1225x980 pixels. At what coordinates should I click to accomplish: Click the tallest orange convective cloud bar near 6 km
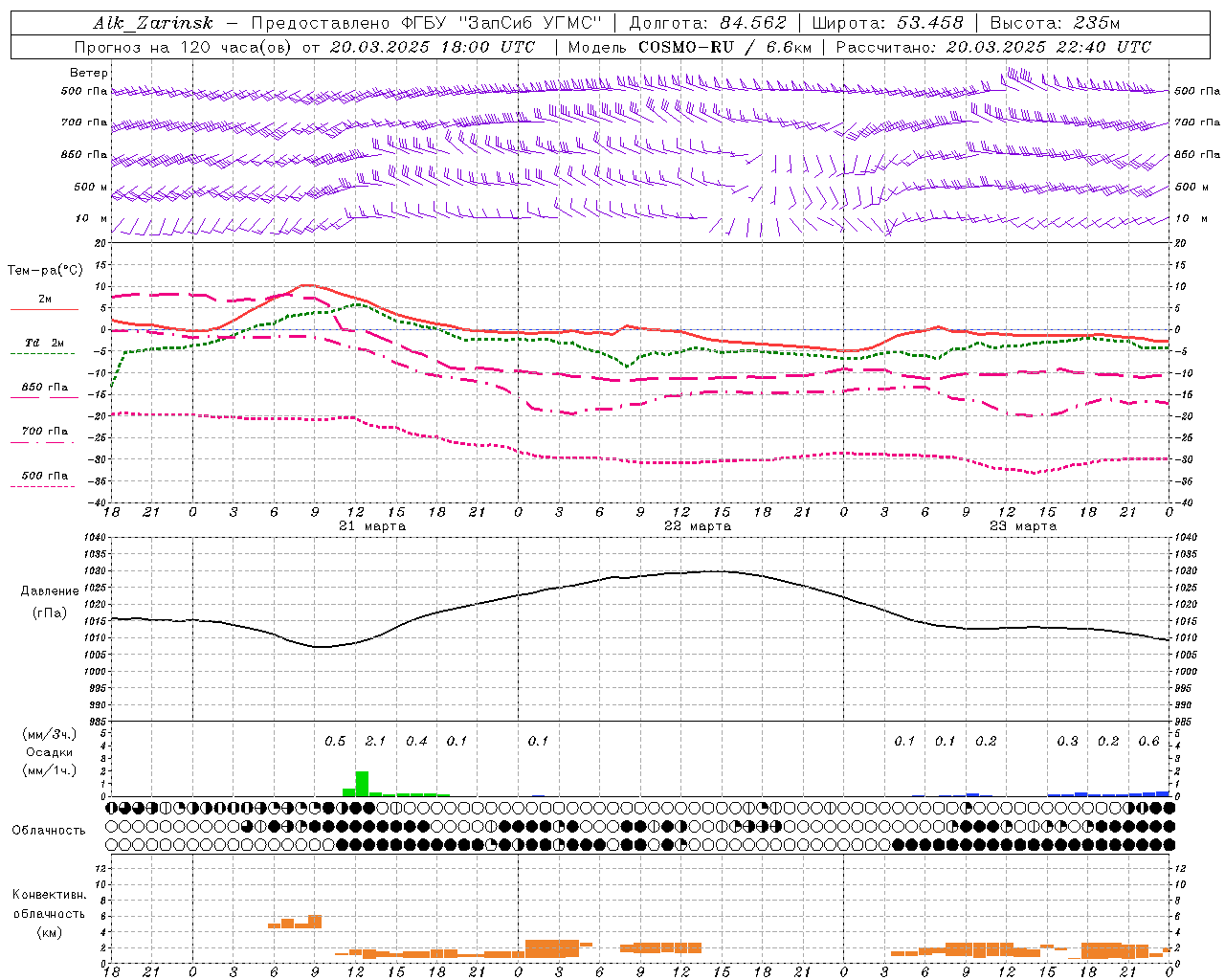315,922
